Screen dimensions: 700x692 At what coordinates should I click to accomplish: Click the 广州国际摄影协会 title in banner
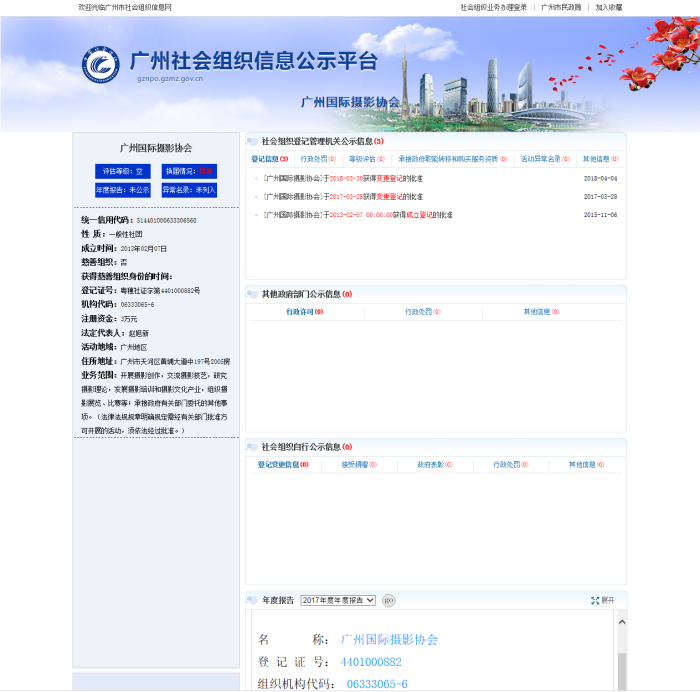click(350, 102)
